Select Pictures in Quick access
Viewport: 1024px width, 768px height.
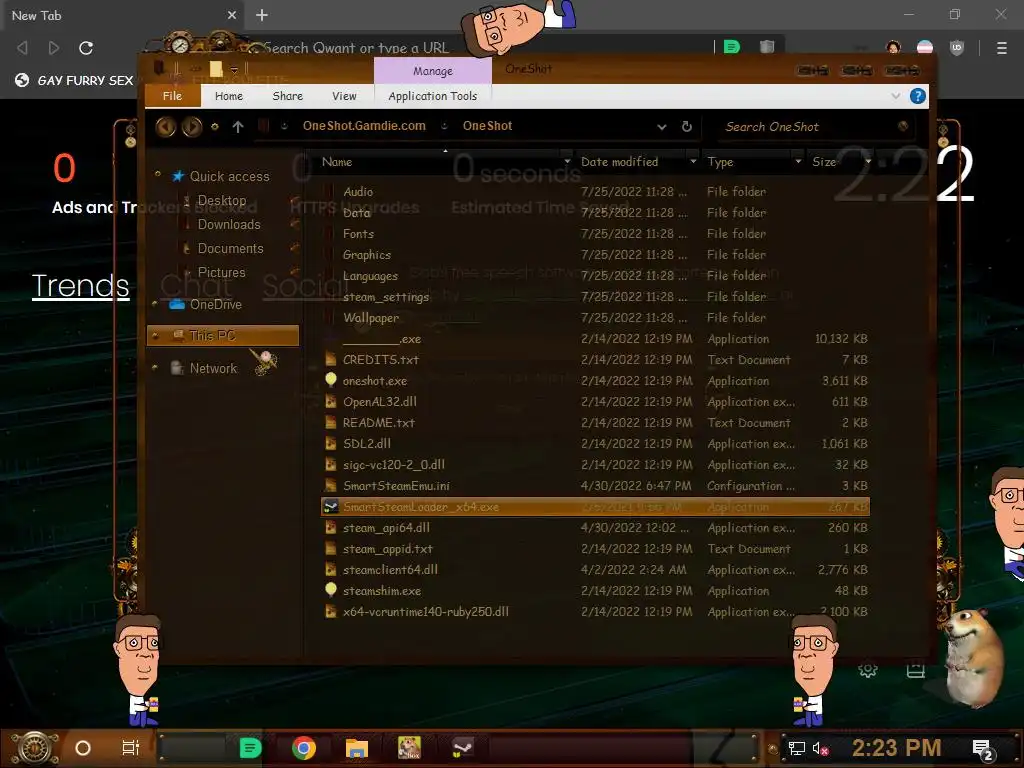tap(221, 272)
